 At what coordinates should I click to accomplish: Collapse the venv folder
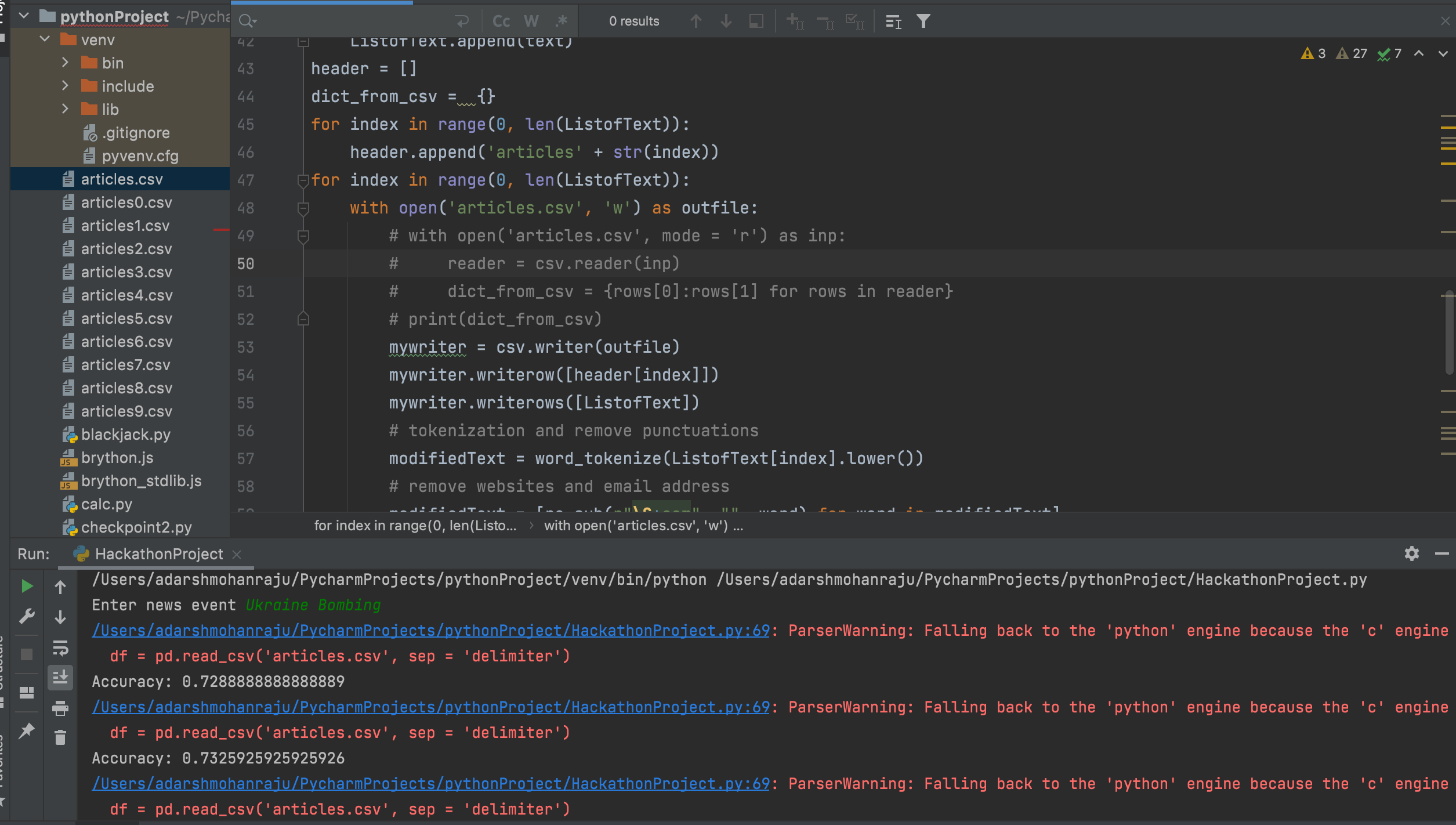click(45, 39)
